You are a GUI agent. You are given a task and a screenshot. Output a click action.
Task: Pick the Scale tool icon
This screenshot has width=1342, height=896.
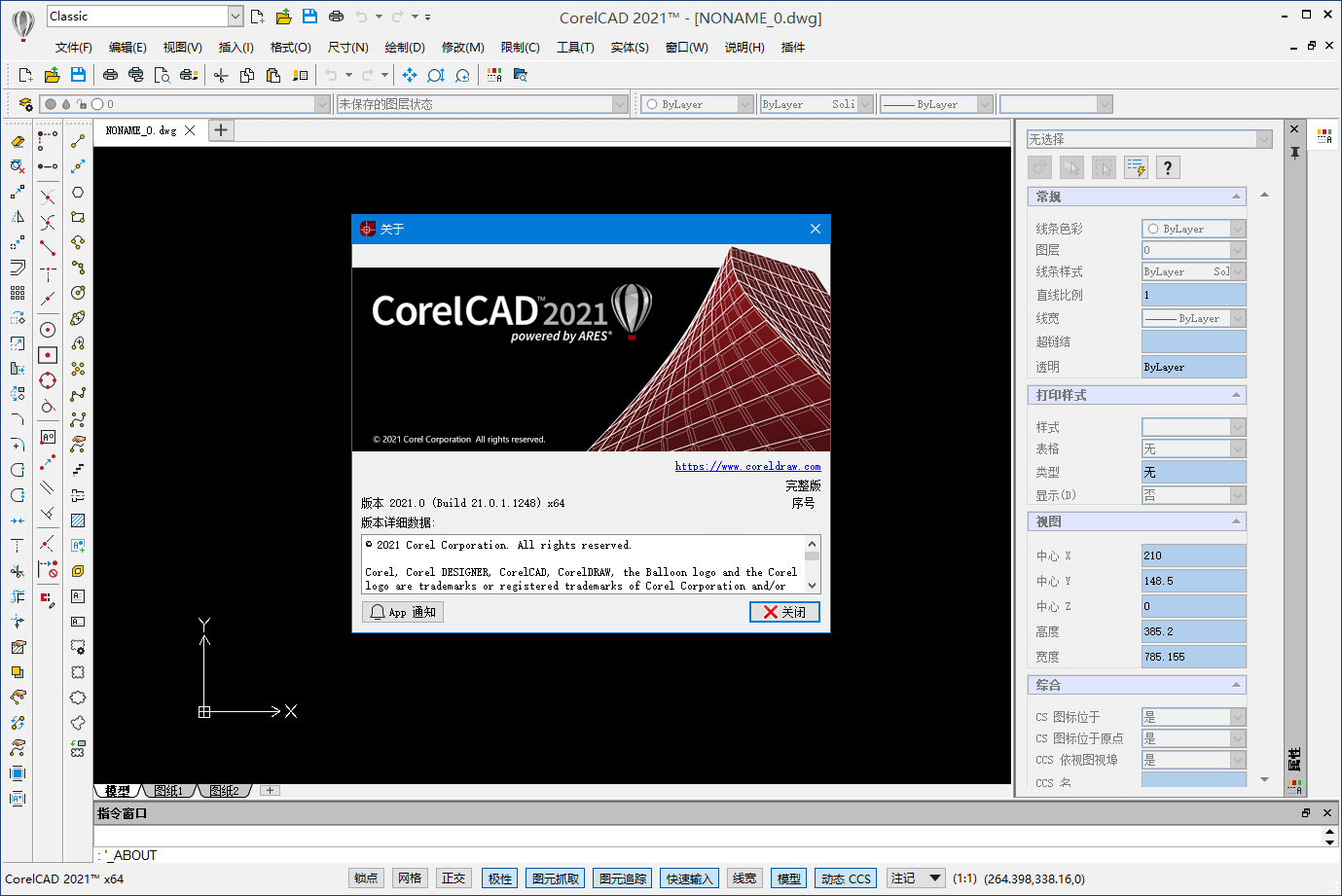tap(18, 343)
